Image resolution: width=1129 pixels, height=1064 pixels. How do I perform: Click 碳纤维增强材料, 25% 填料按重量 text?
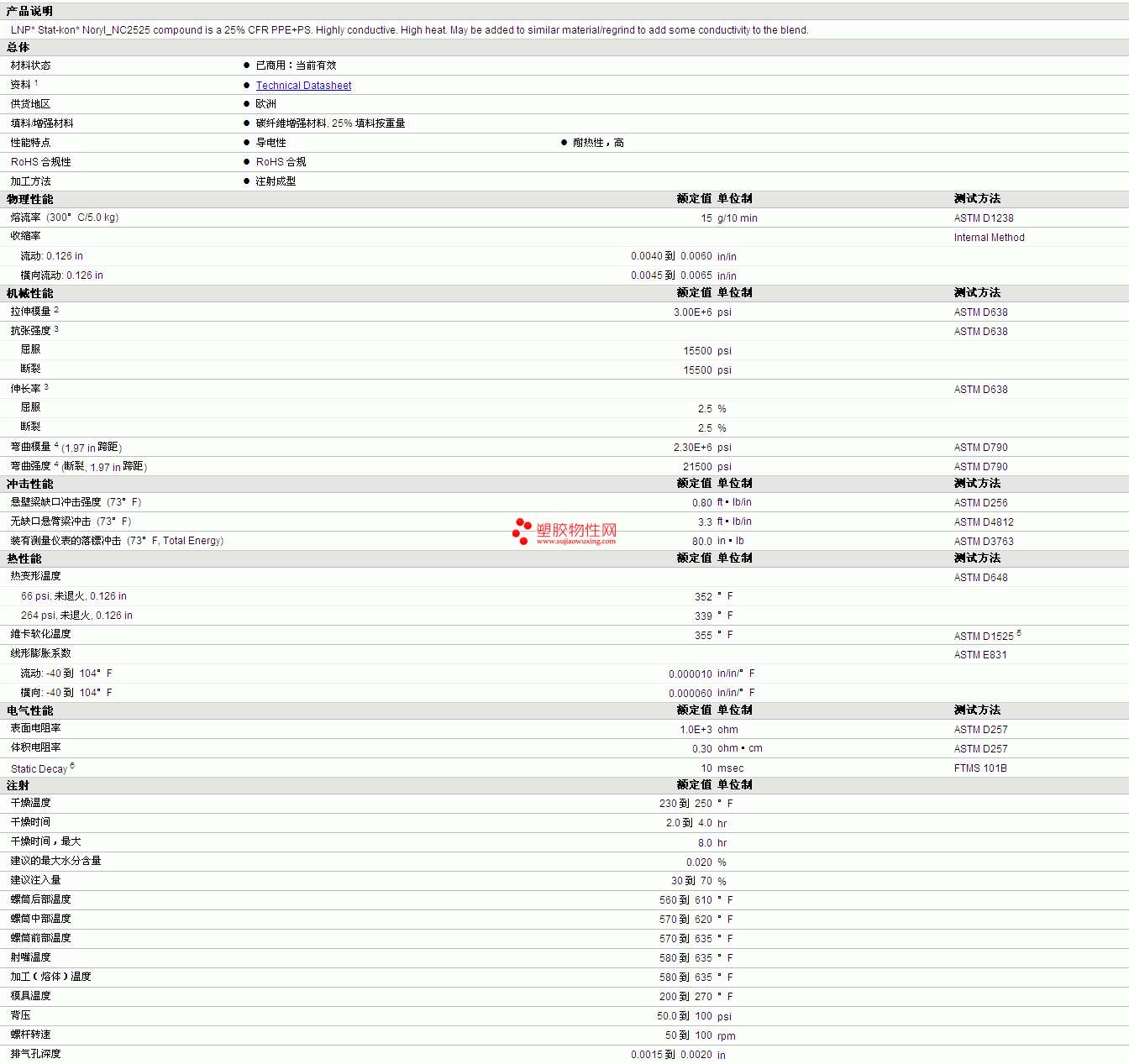tap(330, 123)
